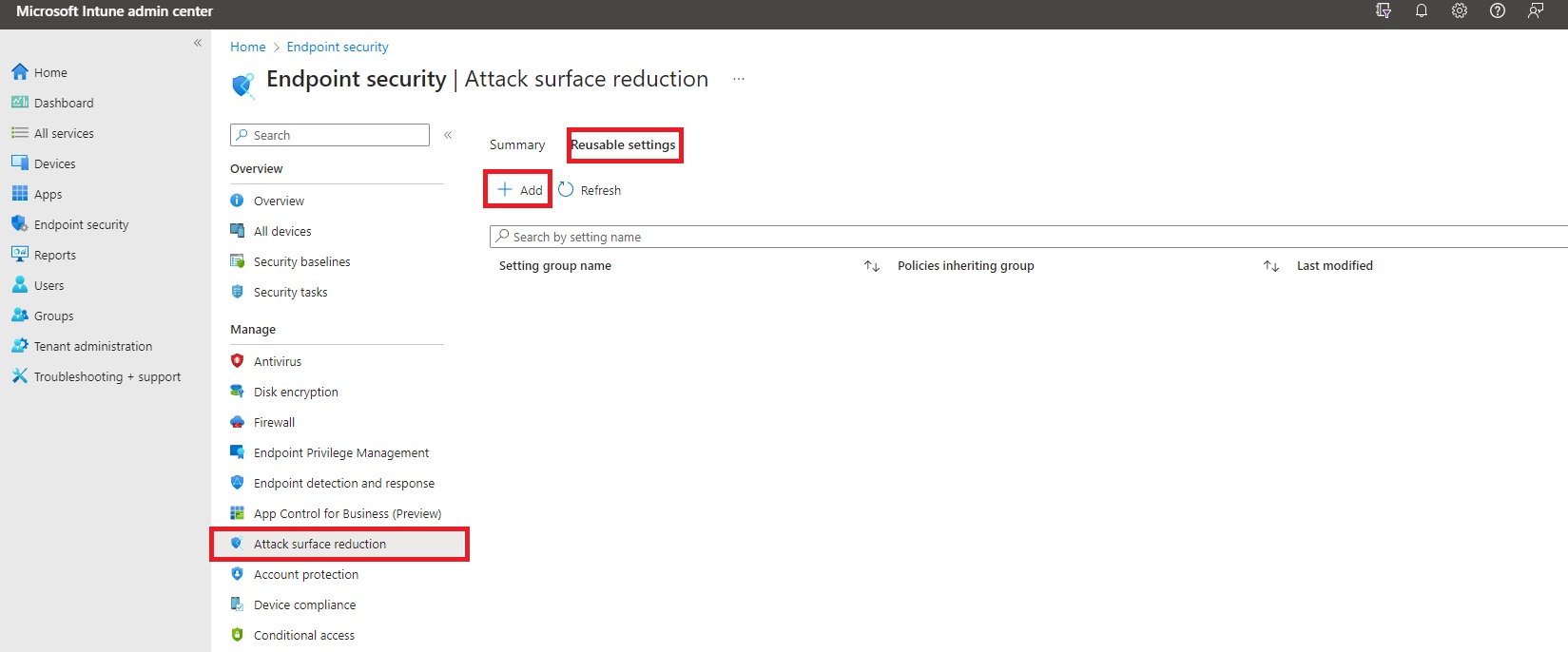Sort by Policies inheriting group column
This screenshot has height=652, width=1568.
click(1271, 266)
